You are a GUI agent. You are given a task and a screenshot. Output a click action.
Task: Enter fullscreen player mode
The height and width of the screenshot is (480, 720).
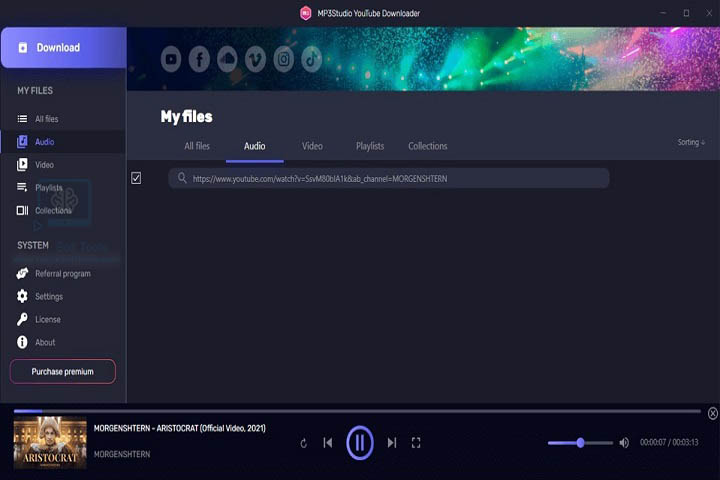[416, 443]
